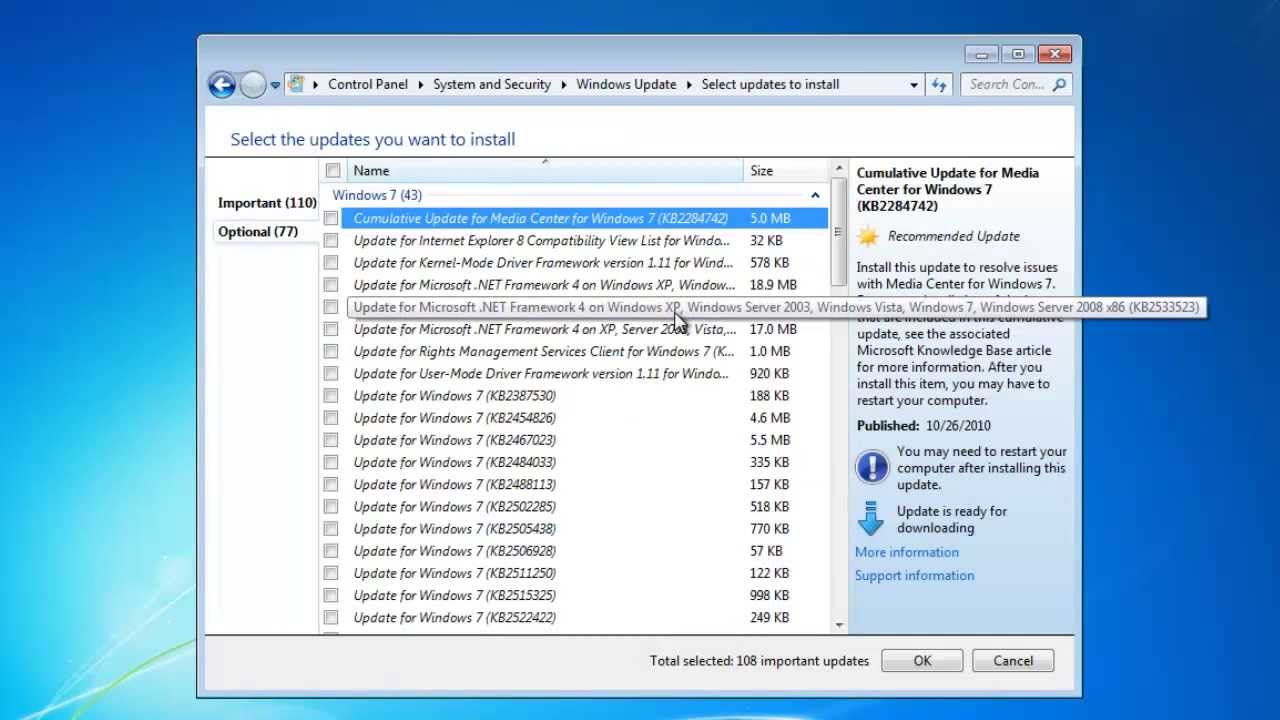Check Rights Management Services Client update
The image size is (1280, 720).
coord(331,351)
